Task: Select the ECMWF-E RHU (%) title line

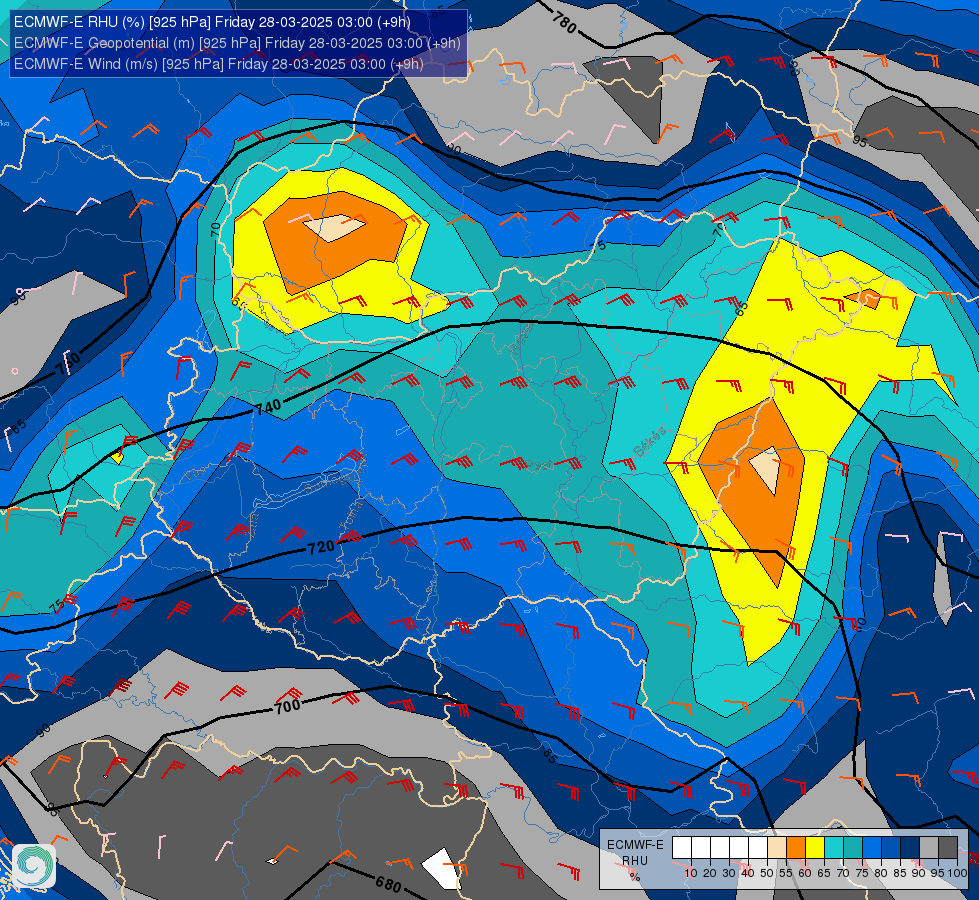Action: pos(212,22)
